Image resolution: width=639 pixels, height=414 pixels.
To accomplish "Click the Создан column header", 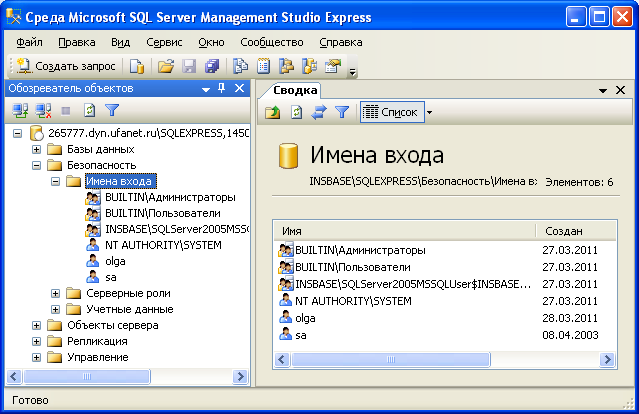I will (x=575, y=231).
